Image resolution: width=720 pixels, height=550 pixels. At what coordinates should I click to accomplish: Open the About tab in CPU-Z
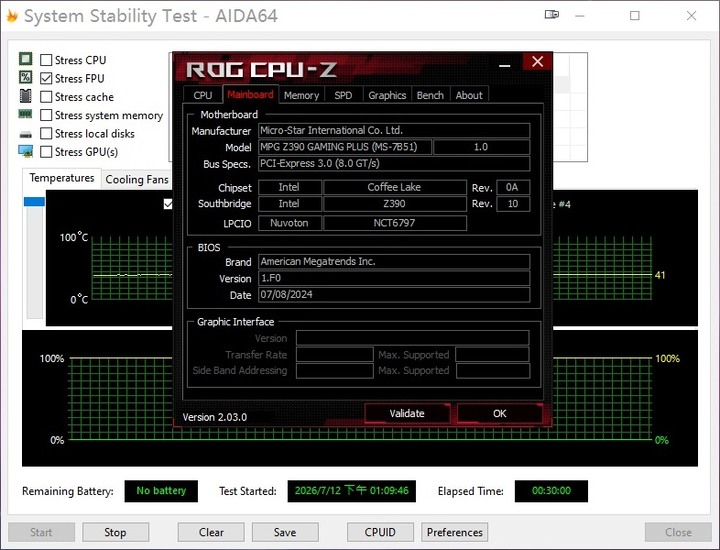pos(469,95)
